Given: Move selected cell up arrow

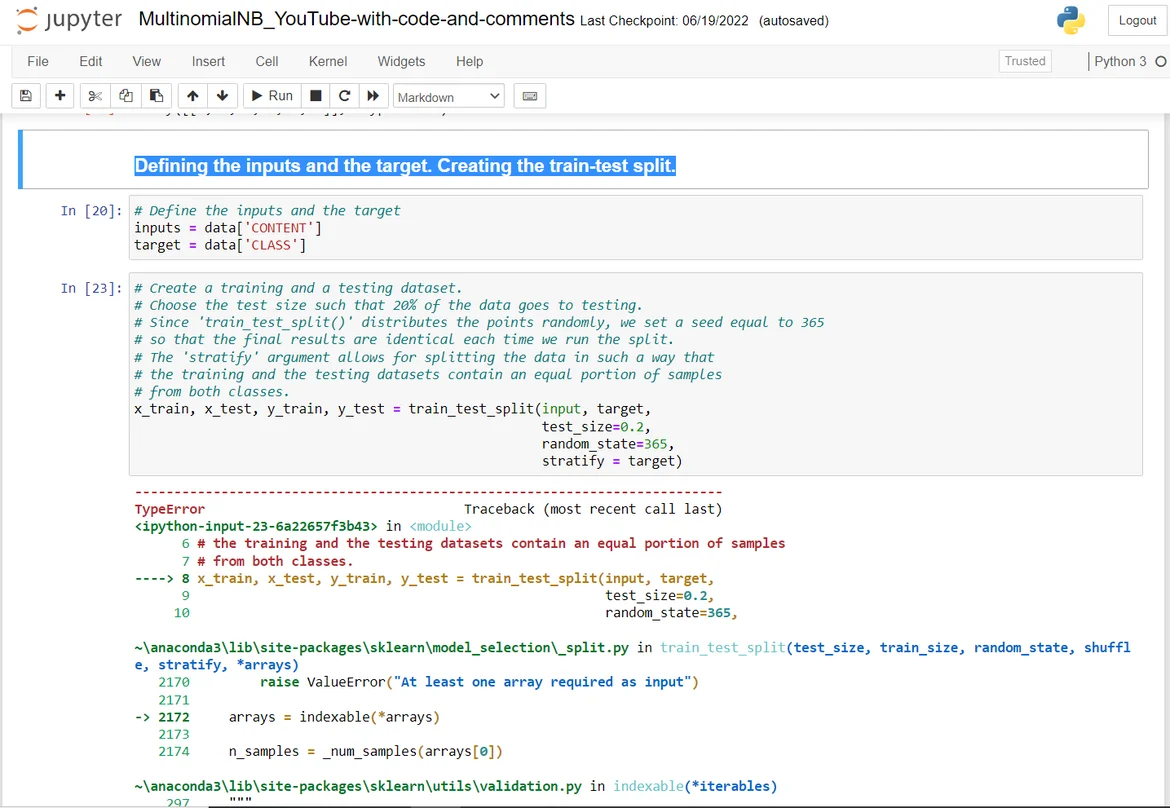Looking at the screenshot, I should (x=192, y=96).
